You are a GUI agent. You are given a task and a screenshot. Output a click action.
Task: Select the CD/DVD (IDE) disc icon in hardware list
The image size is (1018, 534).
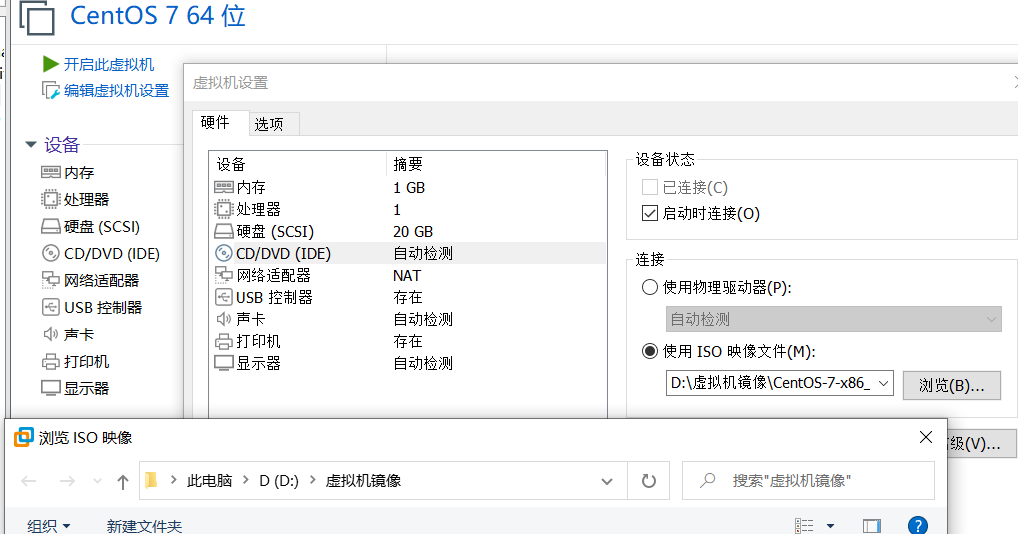(x=223, y=254)
